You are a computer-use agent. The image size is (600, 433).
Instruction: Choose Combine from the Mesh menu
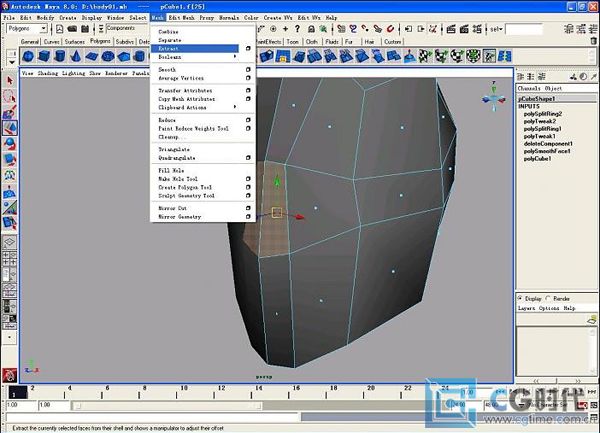click(168, 32)
